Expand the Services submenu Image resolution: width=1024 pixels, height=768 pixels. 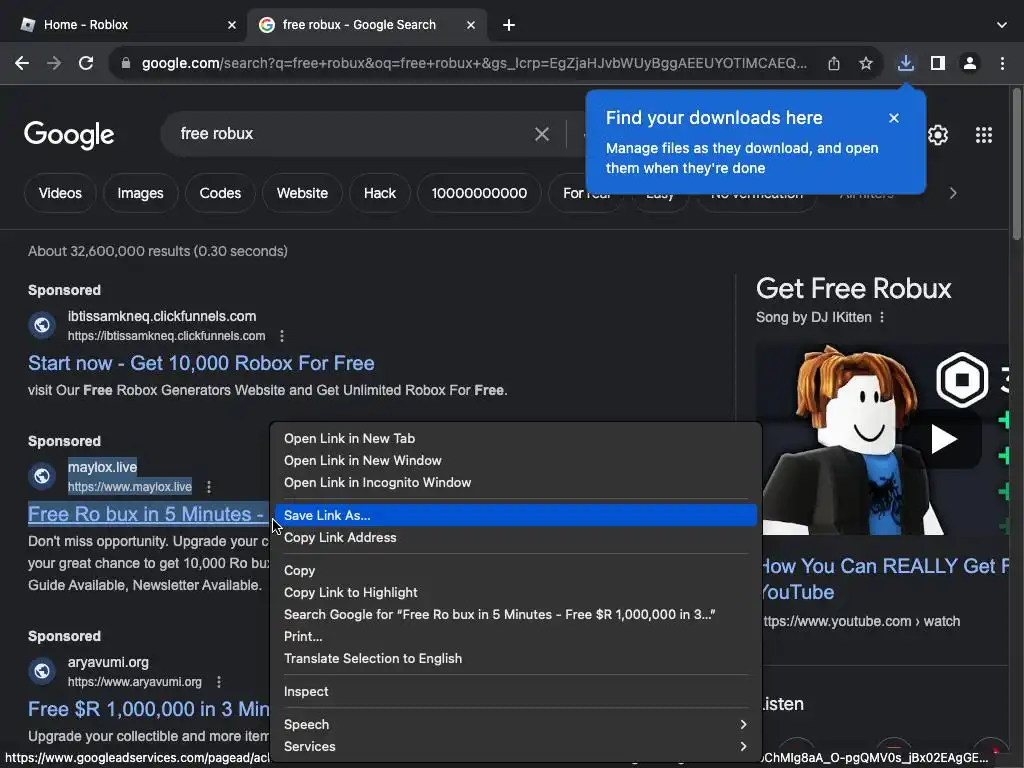click(515, 746)
